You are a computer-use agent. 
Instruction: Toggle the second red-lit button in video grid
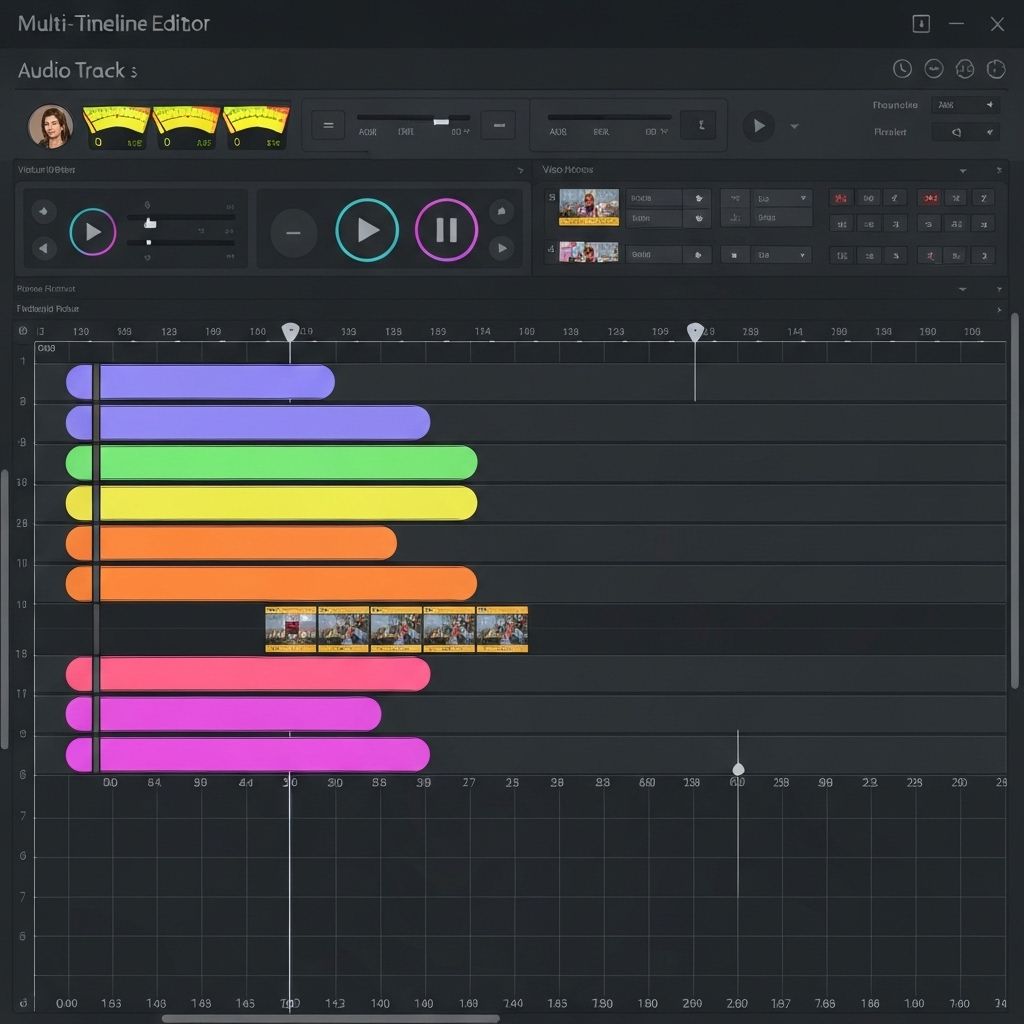pyautogui.click(x=930, y=198)
